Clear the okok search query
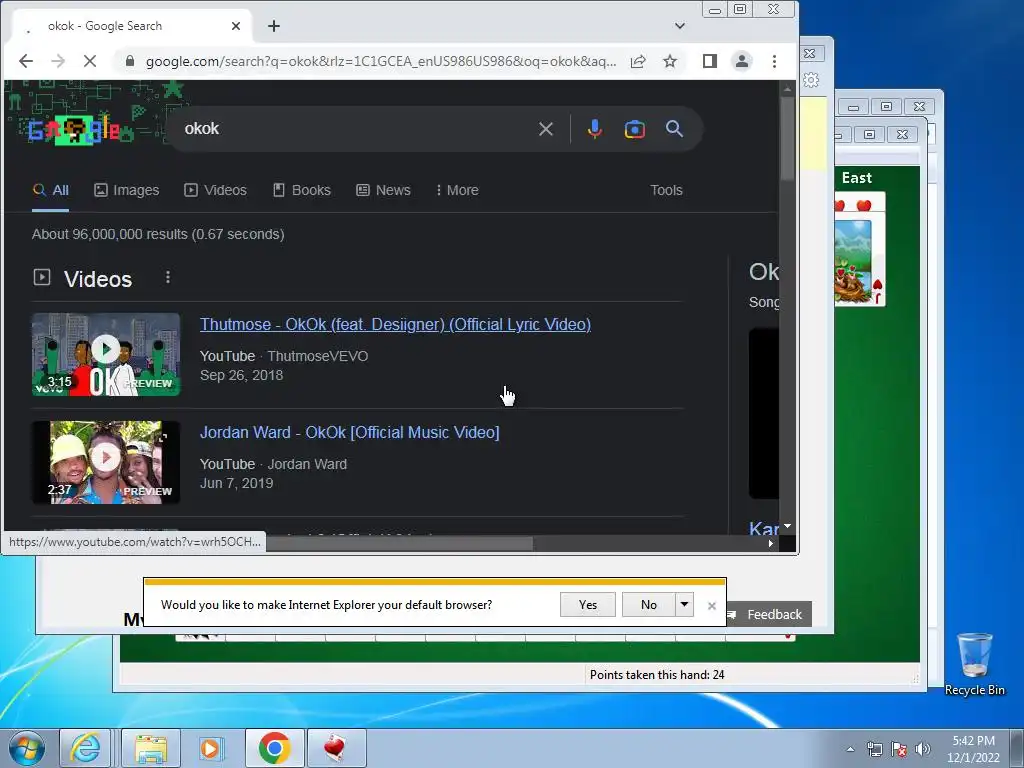 click(545, 129)
